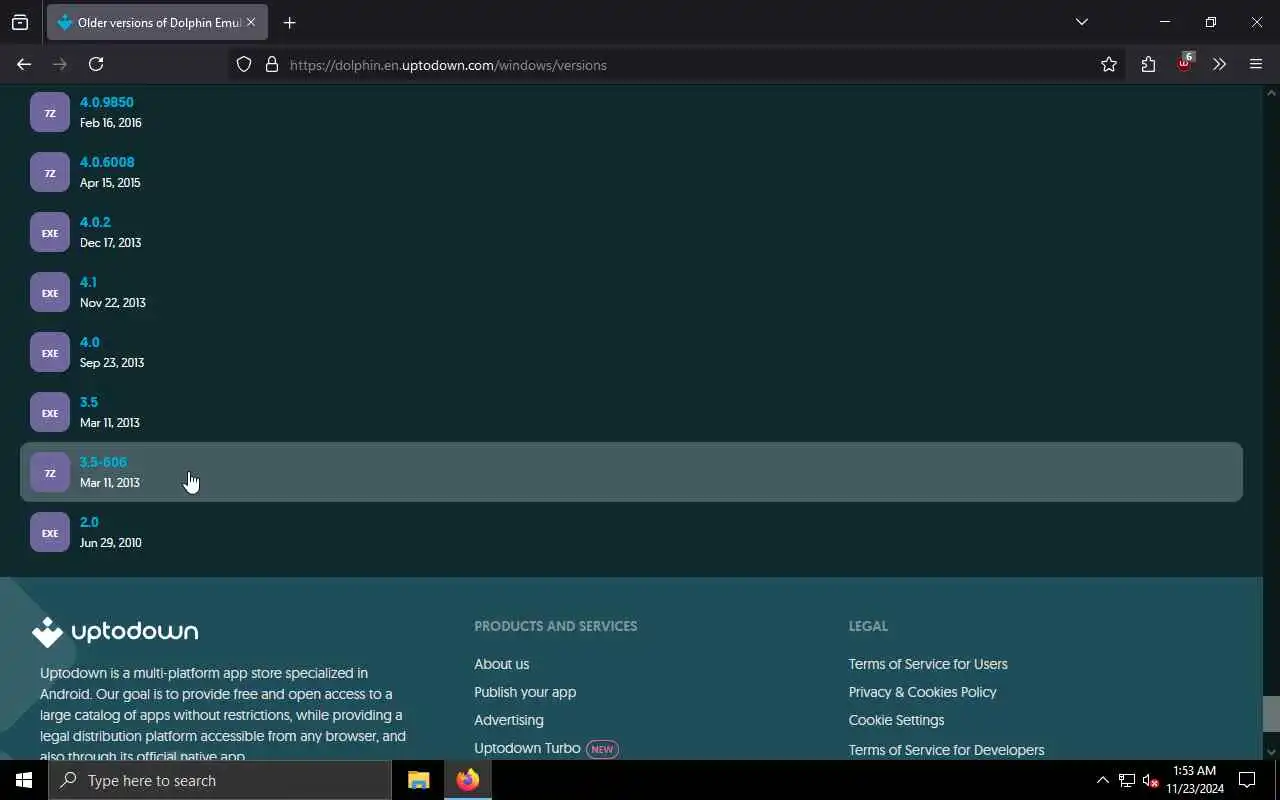This screenshot has height=800, width=1280.
Task: Click Firefox icon in taskbar
Action: coord(468,780)
